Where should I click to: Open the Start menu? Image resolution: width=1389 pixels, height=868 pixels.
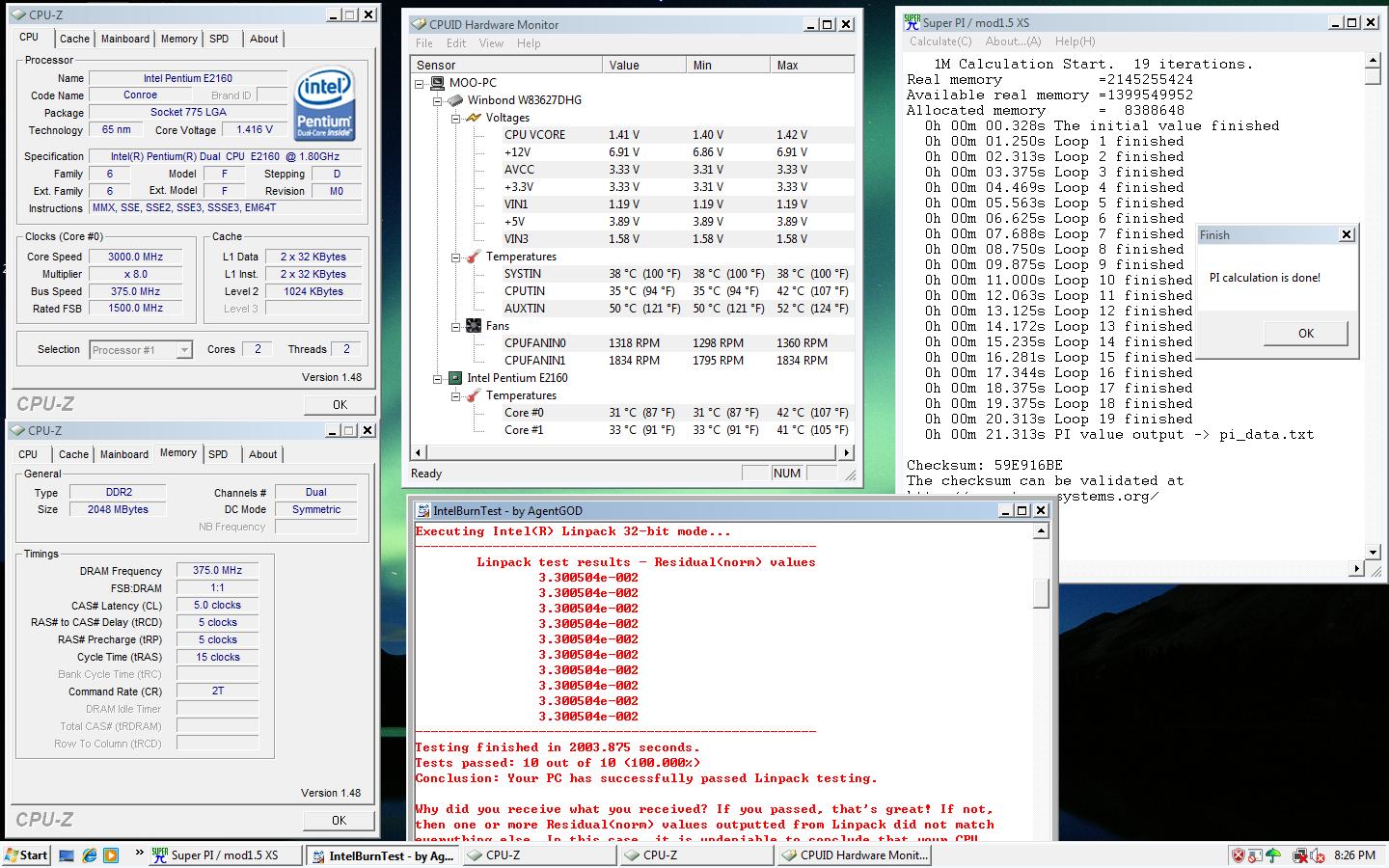(26, 855)
